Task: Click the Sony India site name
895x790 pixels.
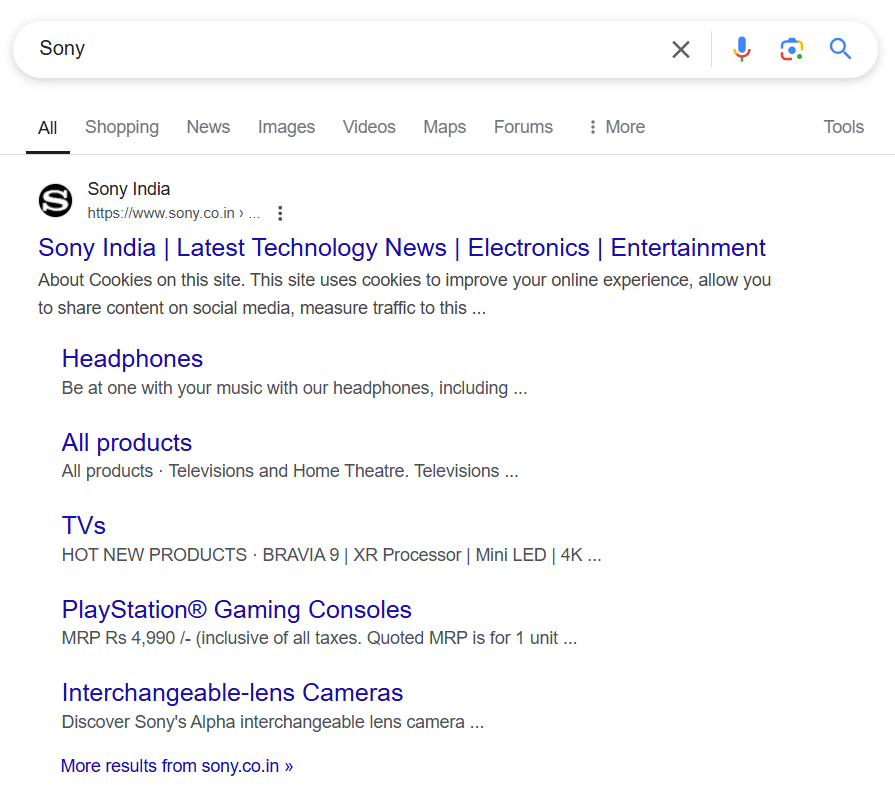Action: pos(129,189)
